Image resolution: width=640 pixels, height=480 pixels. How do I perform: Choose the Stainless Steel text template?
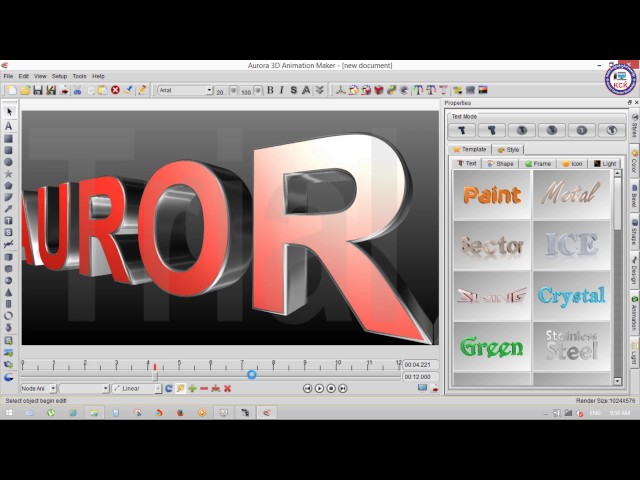point(571,347)
